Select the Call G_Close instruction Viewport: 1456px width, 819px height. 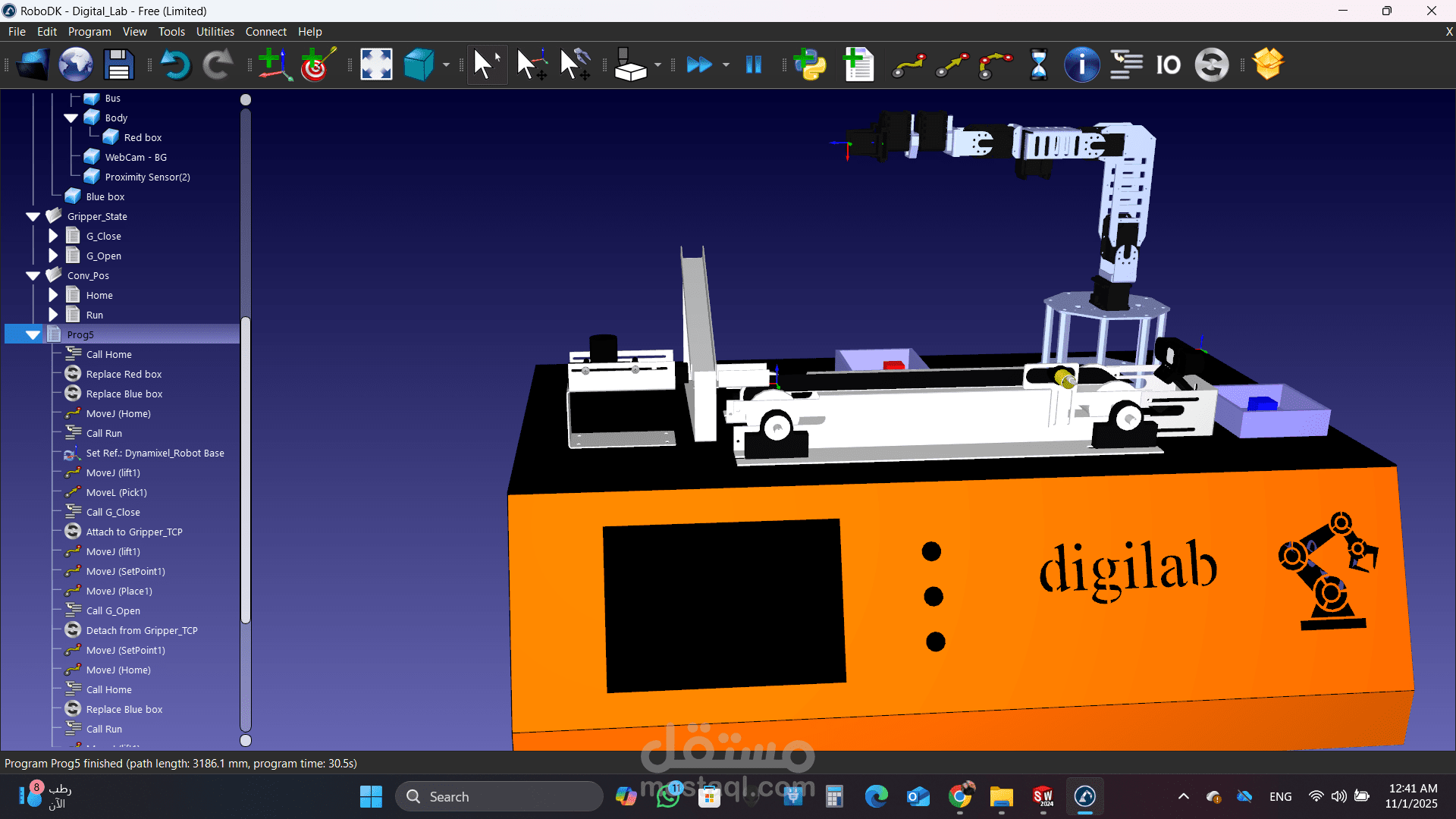tap(113, 512)
